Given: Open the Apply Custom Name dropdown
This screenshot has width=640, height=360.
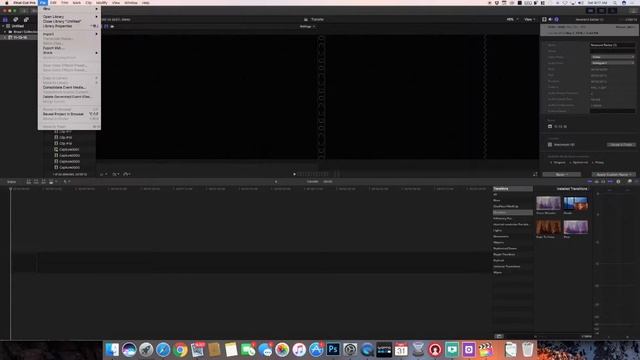Looking at the screenshot, I should [613, 174].
